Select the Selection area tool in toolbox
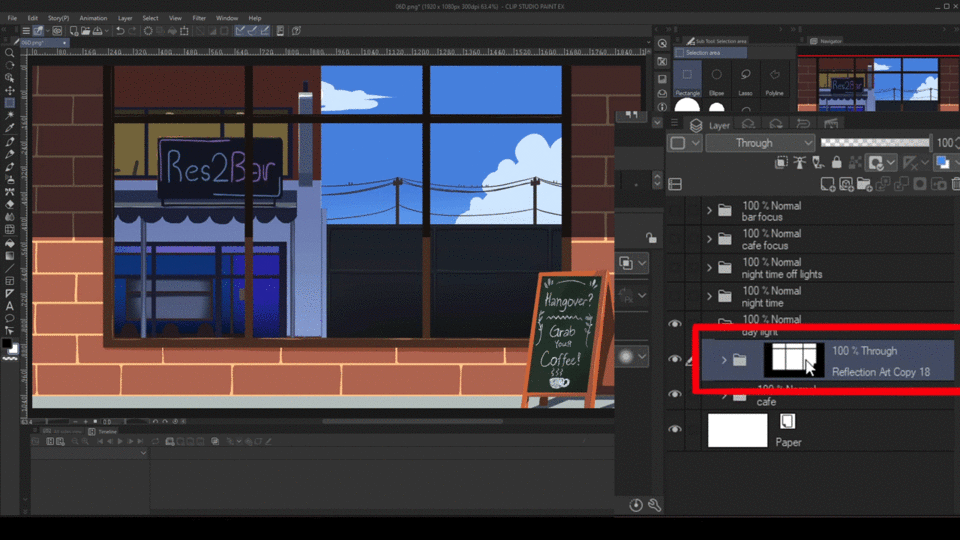The width and height of the screenshot is (960, 540). (x=10, y=103)
